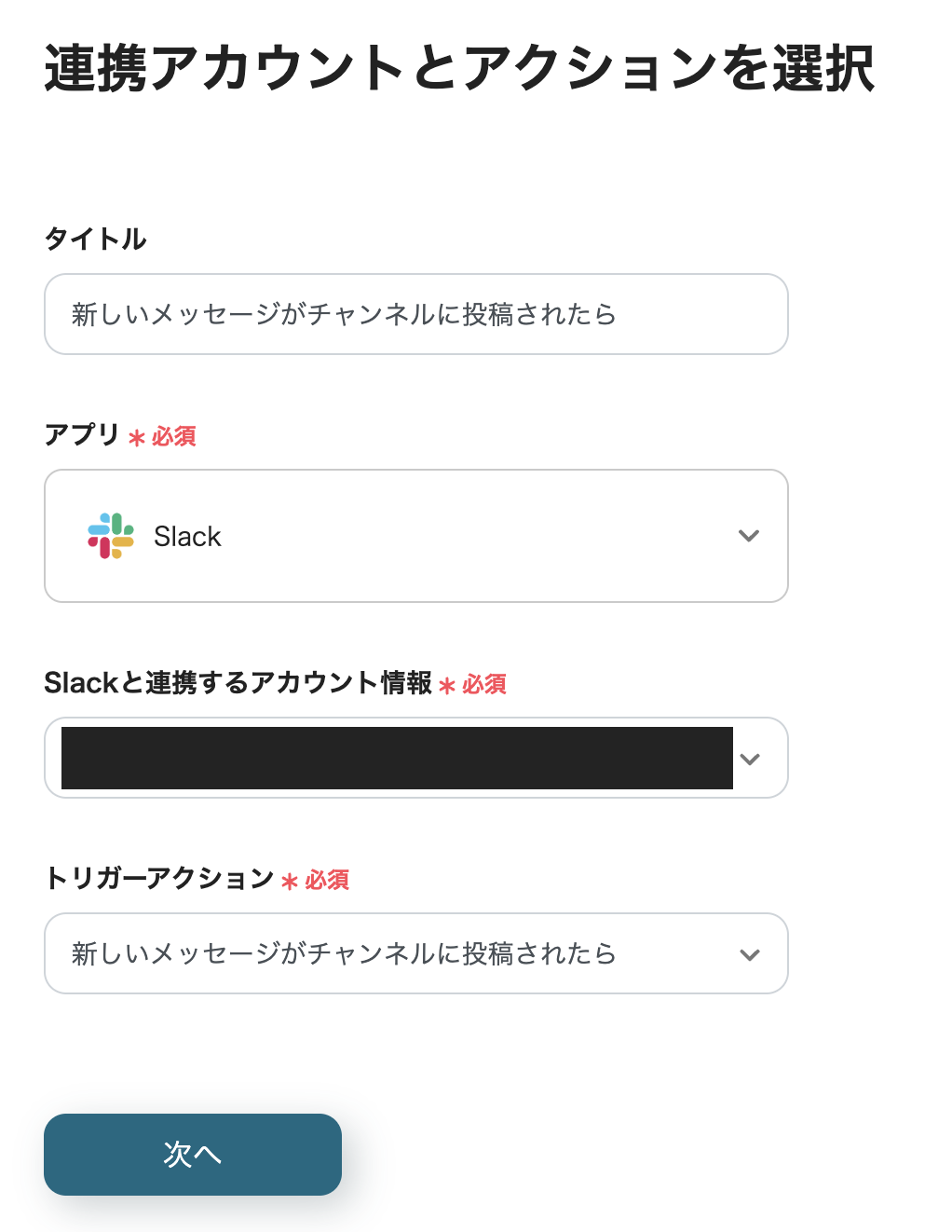Image resolution: width=952 pixels, height=1232 pixels.
Task: Click the Slack text in app selector
Action: coord(187,537)
